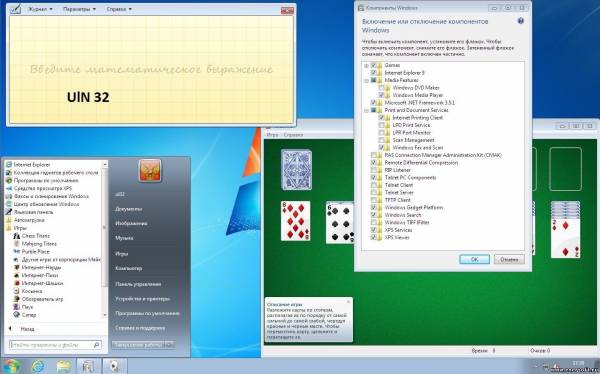Screen dimensions: 600x374
Task: Click Отмена in Windows Components dialog
Action: point(509,260)
